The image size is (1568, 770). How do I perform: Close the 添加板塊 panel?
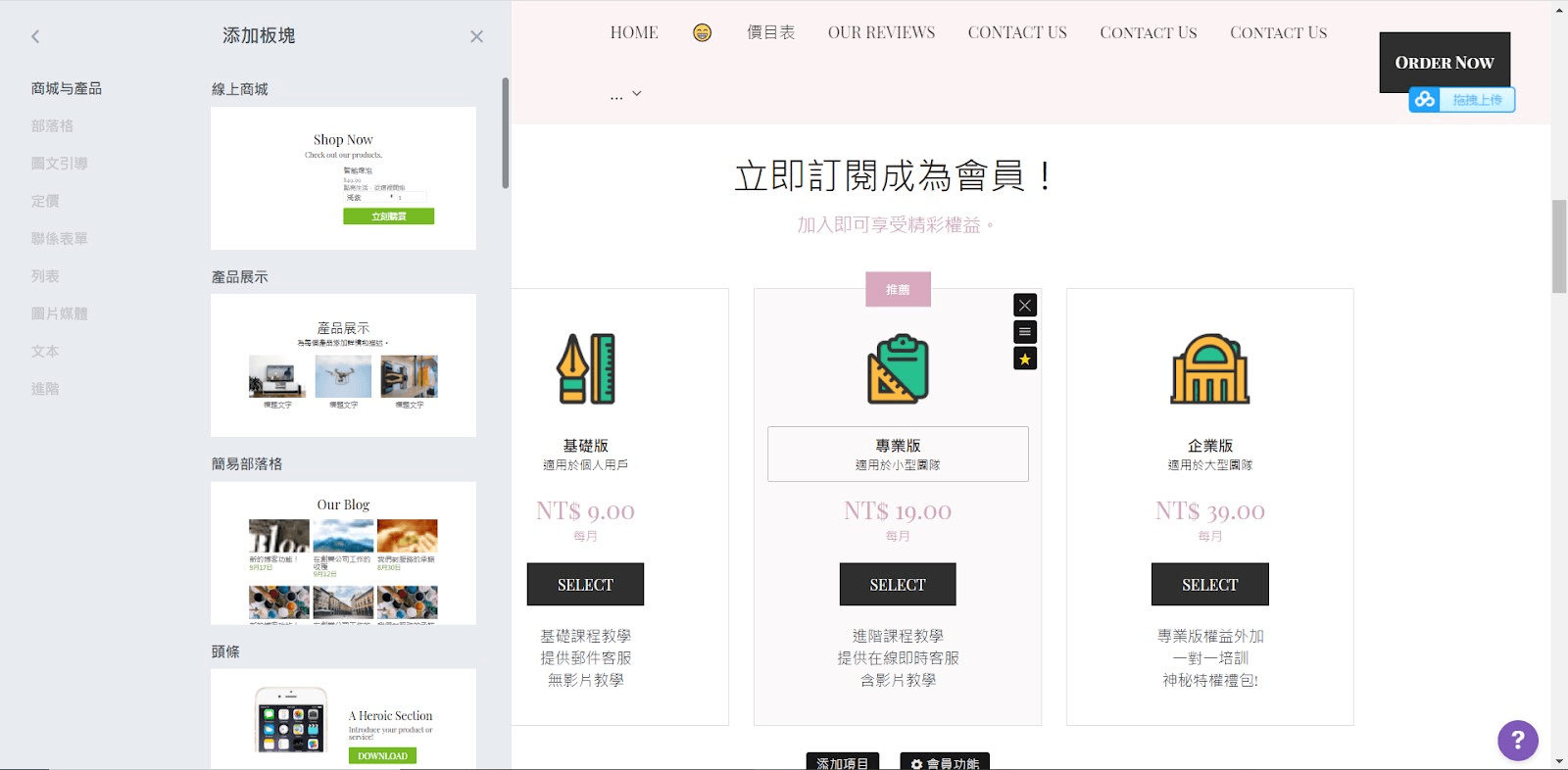click(x=476, y=36)
